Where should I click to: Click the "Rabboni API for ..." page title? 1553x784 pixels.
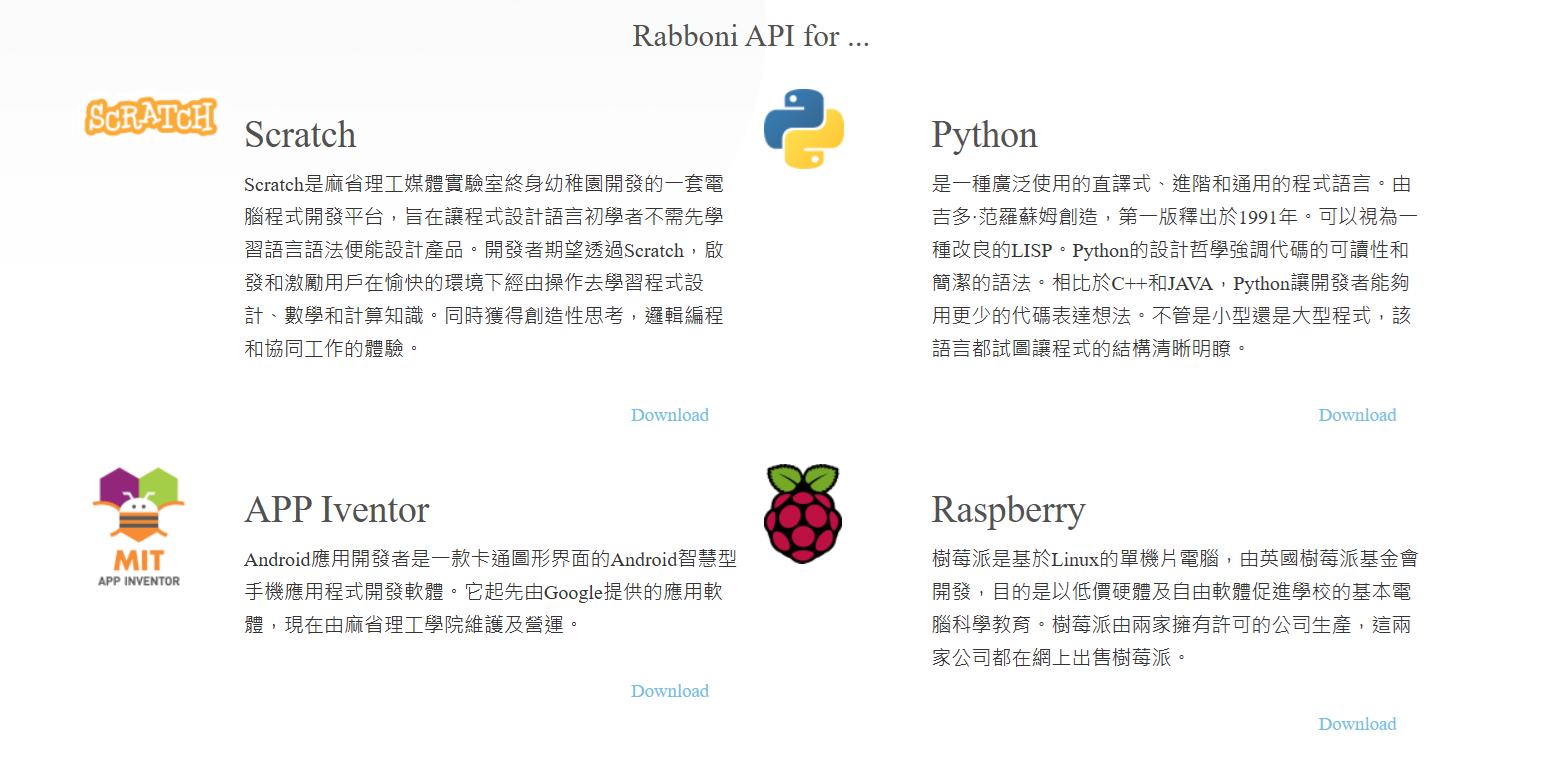(x=750, y=36)
